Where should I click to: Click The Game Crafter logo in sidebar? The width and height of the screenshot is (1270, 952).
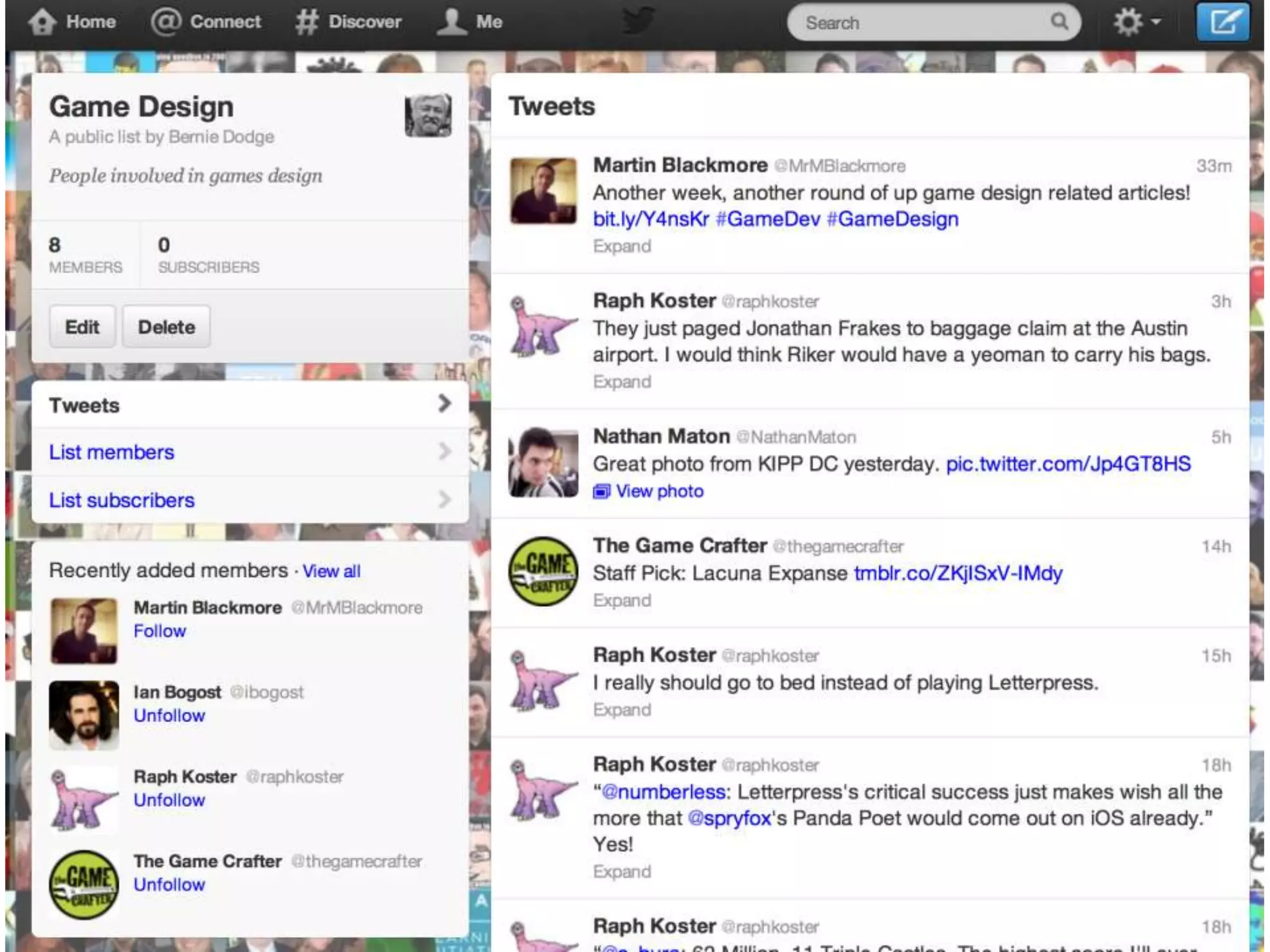pos(84,884)
